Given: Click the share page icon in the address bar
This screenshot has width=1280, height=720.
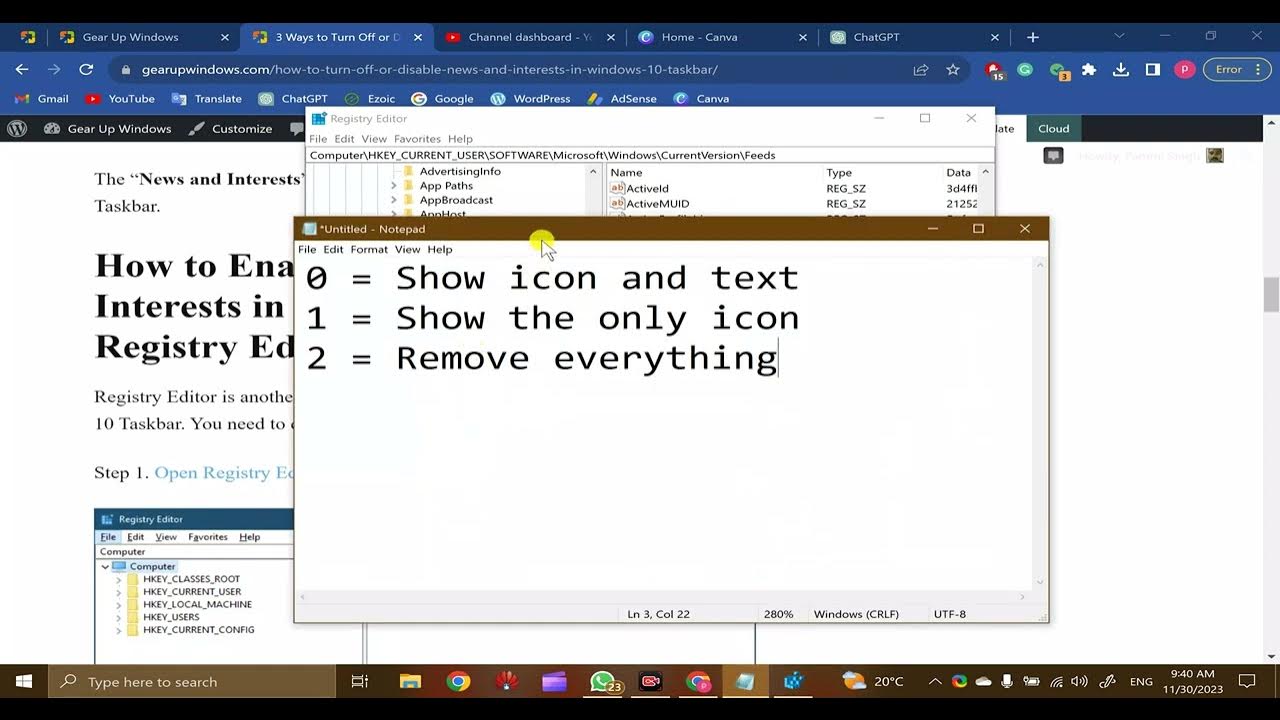Looking at the screenshot, I should [x=921, y=70].
